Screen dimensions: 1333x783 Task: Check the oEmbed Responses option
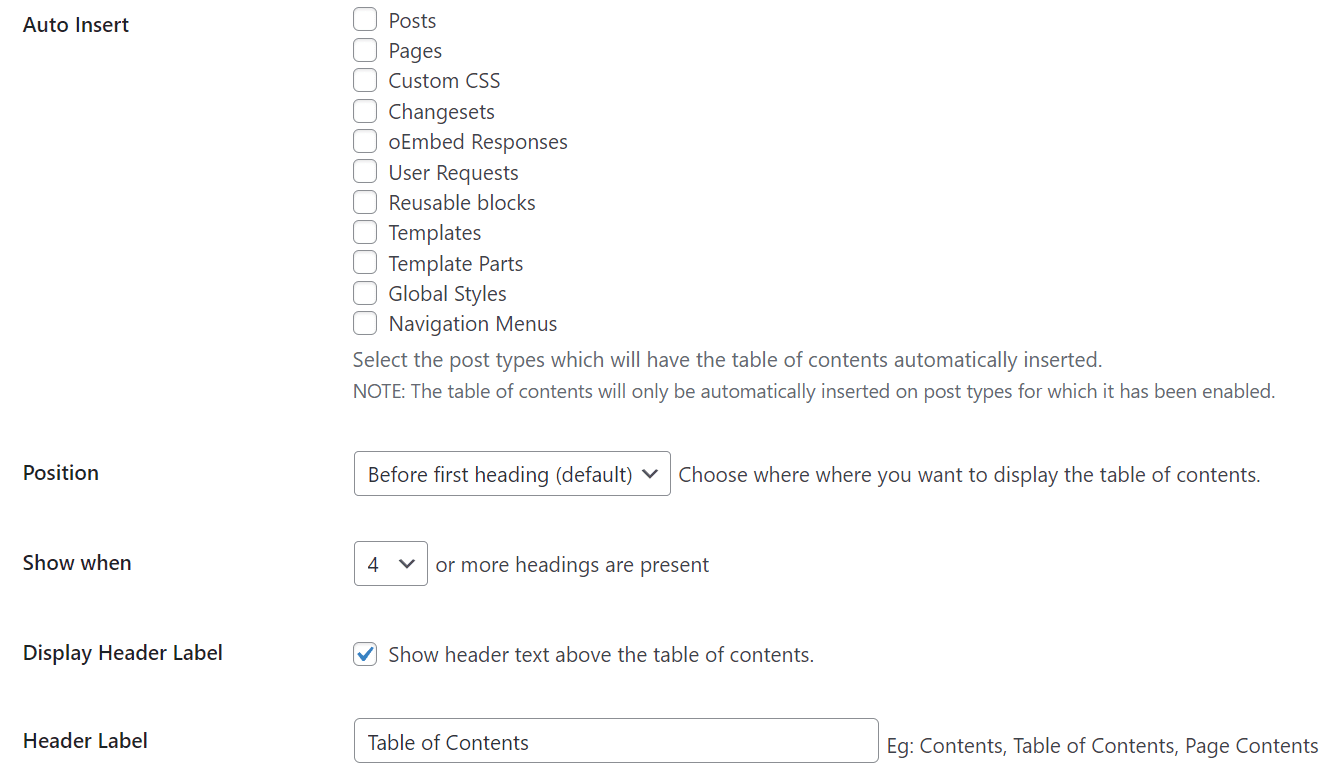(x=365, y=141)
